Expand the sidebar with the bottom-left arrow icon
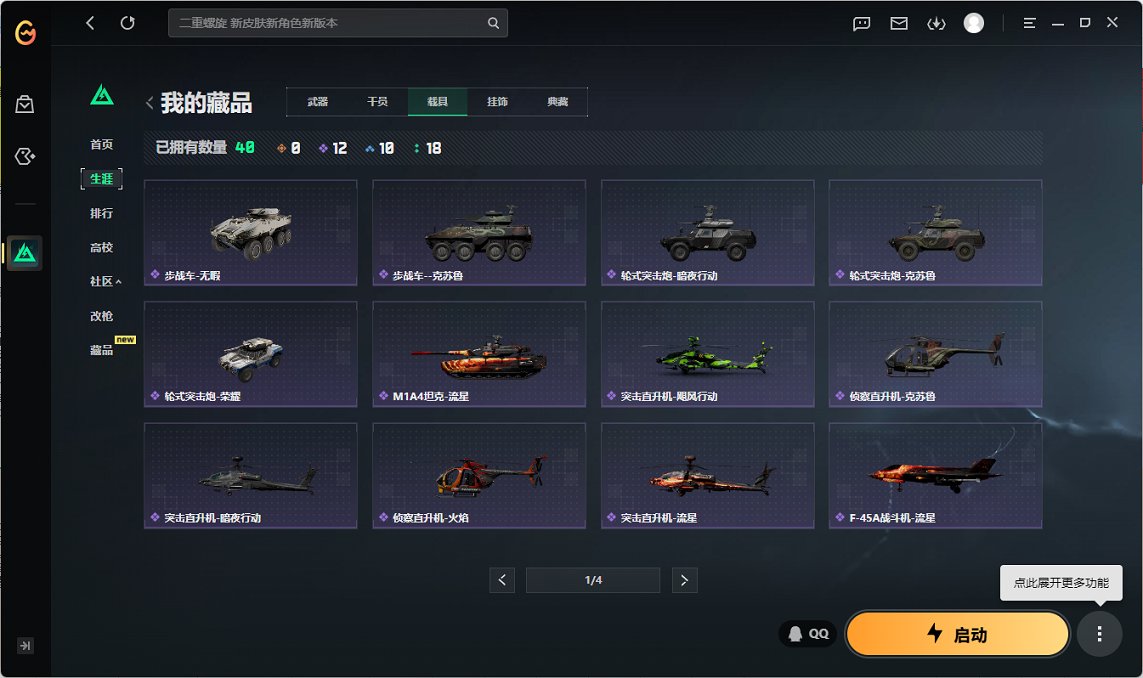The height and width of the screenshot is (678, 1143). [25, 646]
